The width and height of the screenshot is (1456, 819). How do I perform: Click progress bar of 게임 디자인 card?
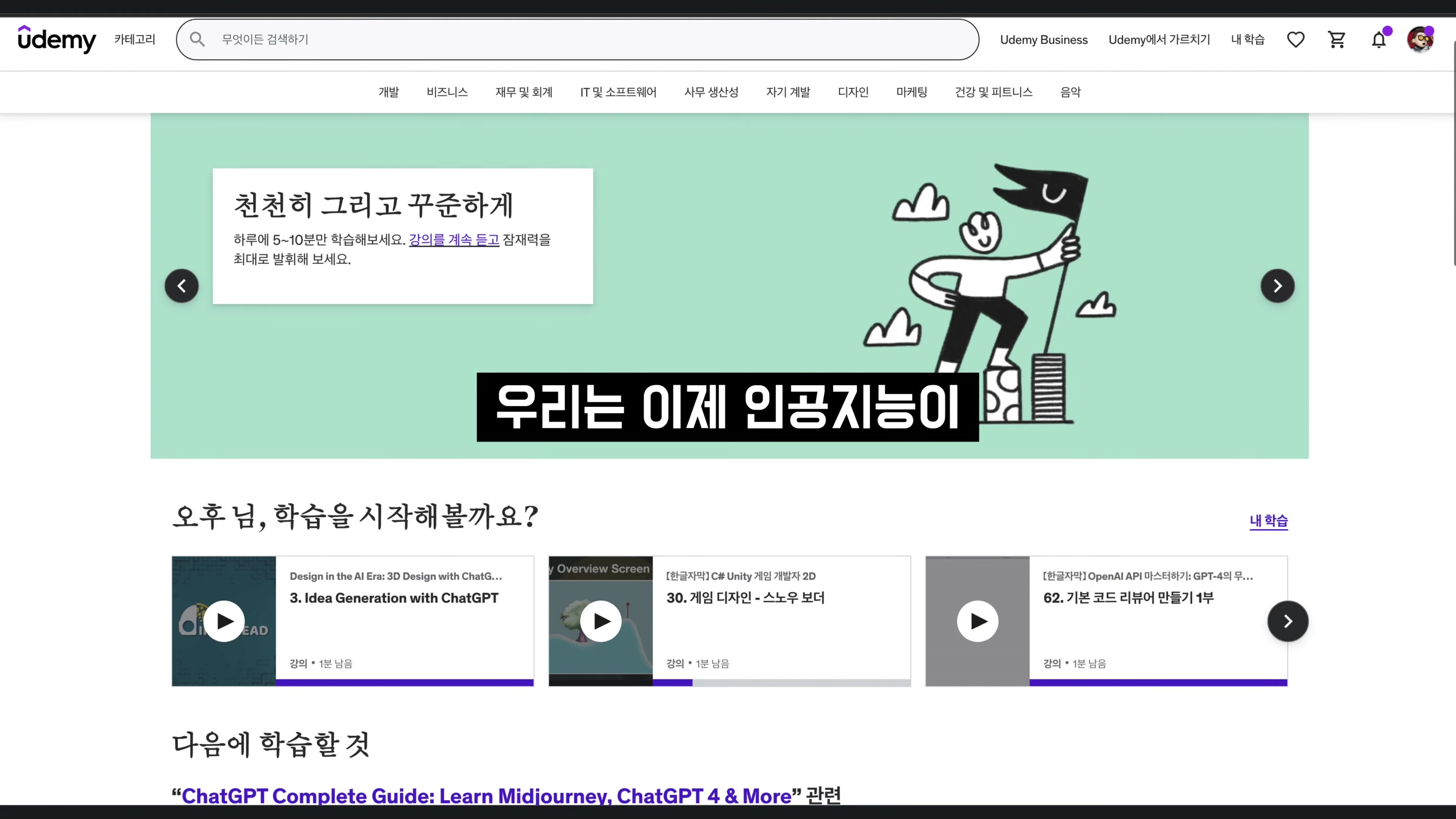(782, 683)
